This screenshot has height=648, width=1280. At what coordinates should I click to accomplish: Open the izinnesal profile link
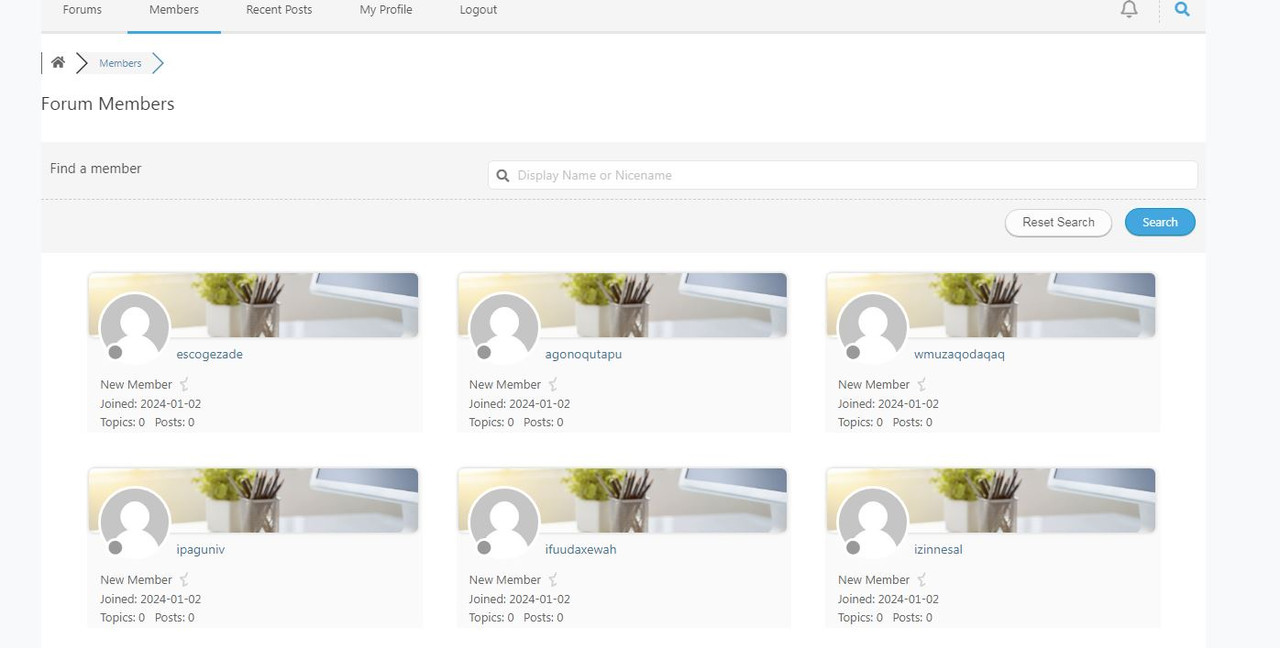(x=938, y=549)
